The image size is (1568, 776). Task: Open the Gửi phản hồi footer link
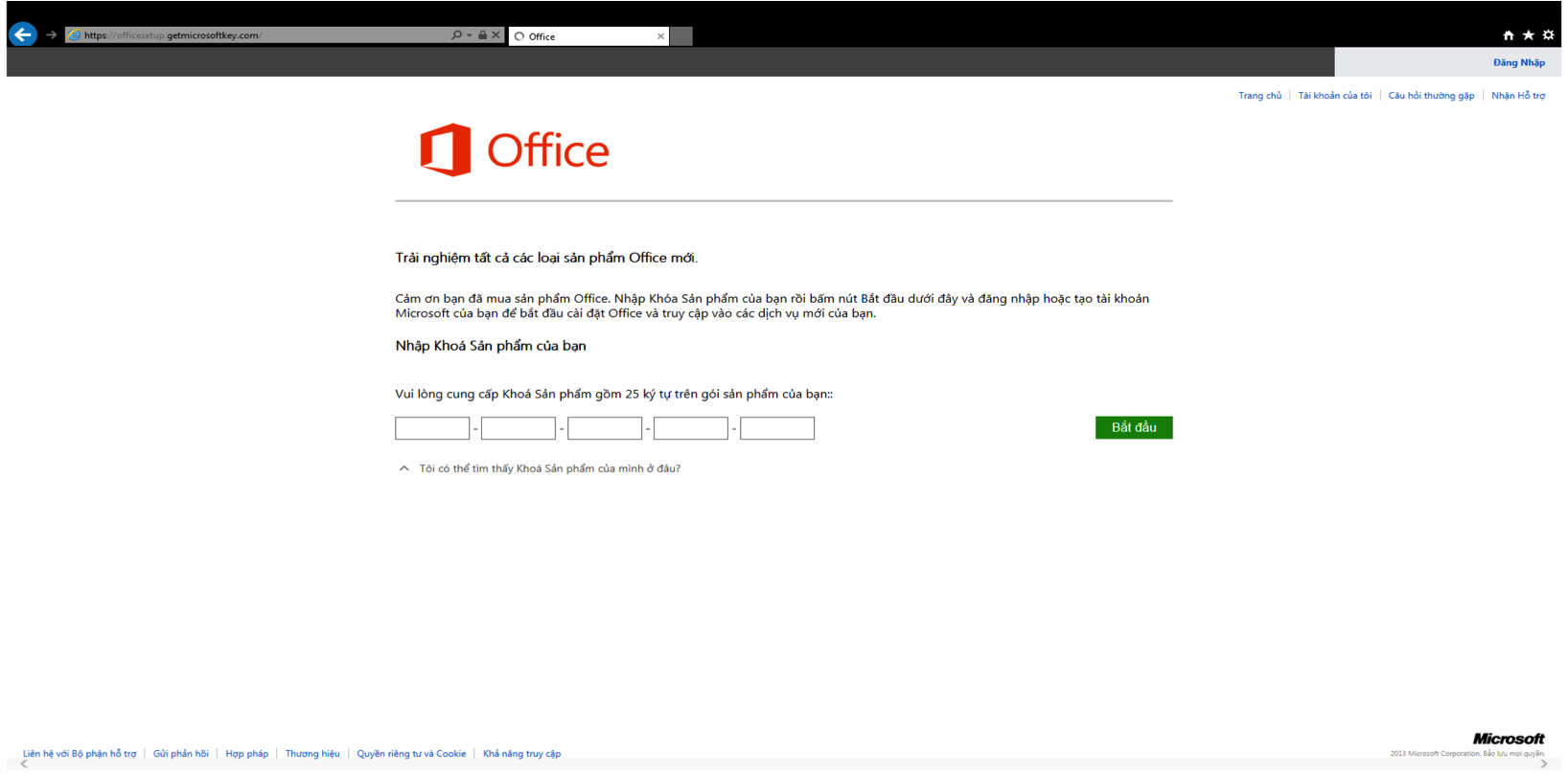[181, 754]
